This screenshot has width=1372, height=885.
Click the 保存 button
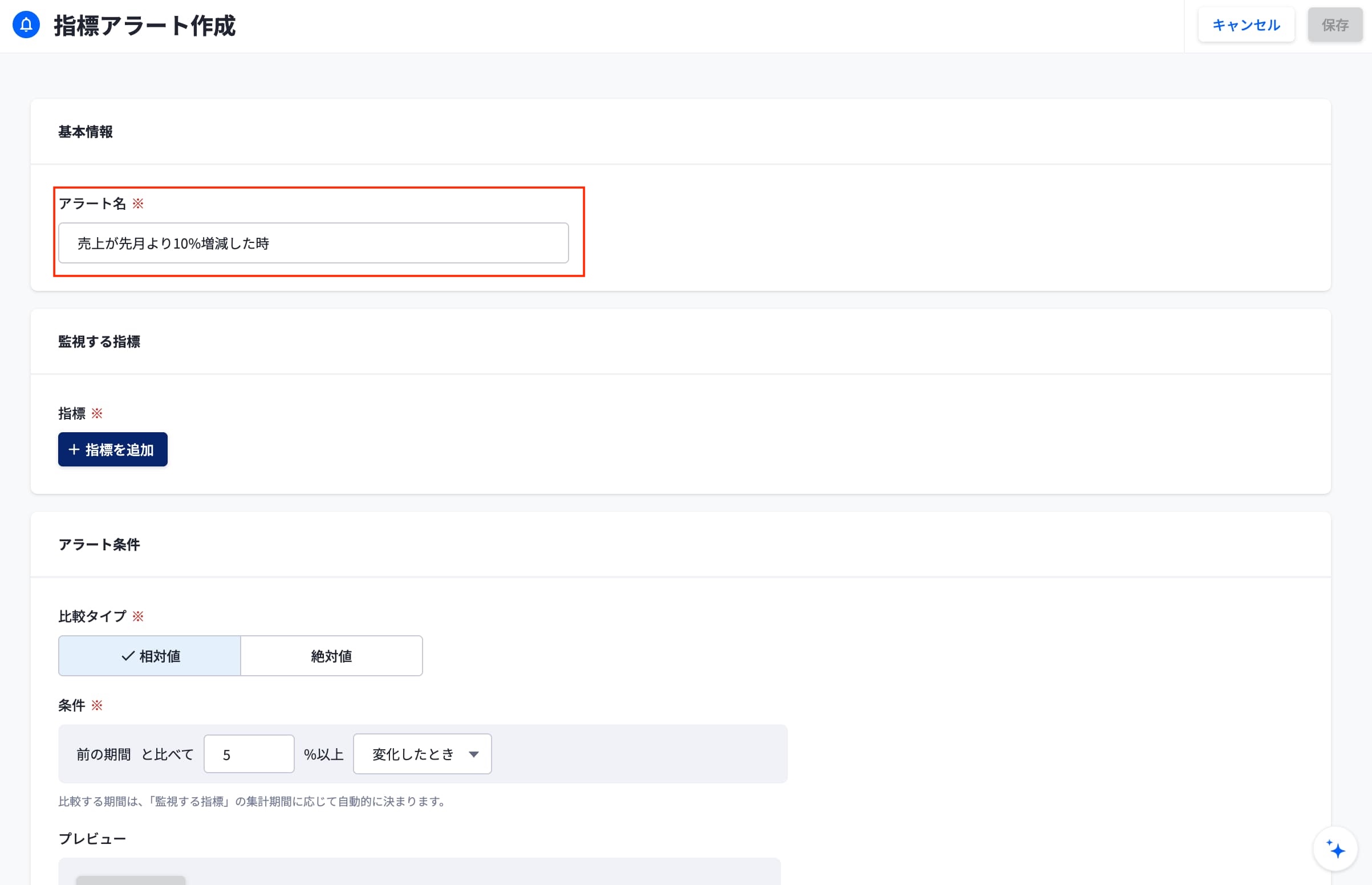coord(1336,25)
